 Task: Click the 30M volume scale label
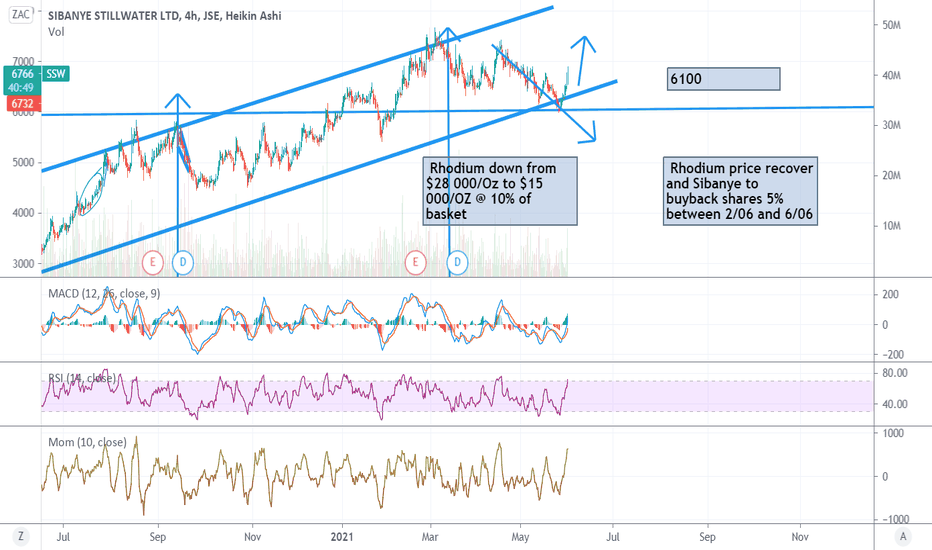click(x=891, y=125)
